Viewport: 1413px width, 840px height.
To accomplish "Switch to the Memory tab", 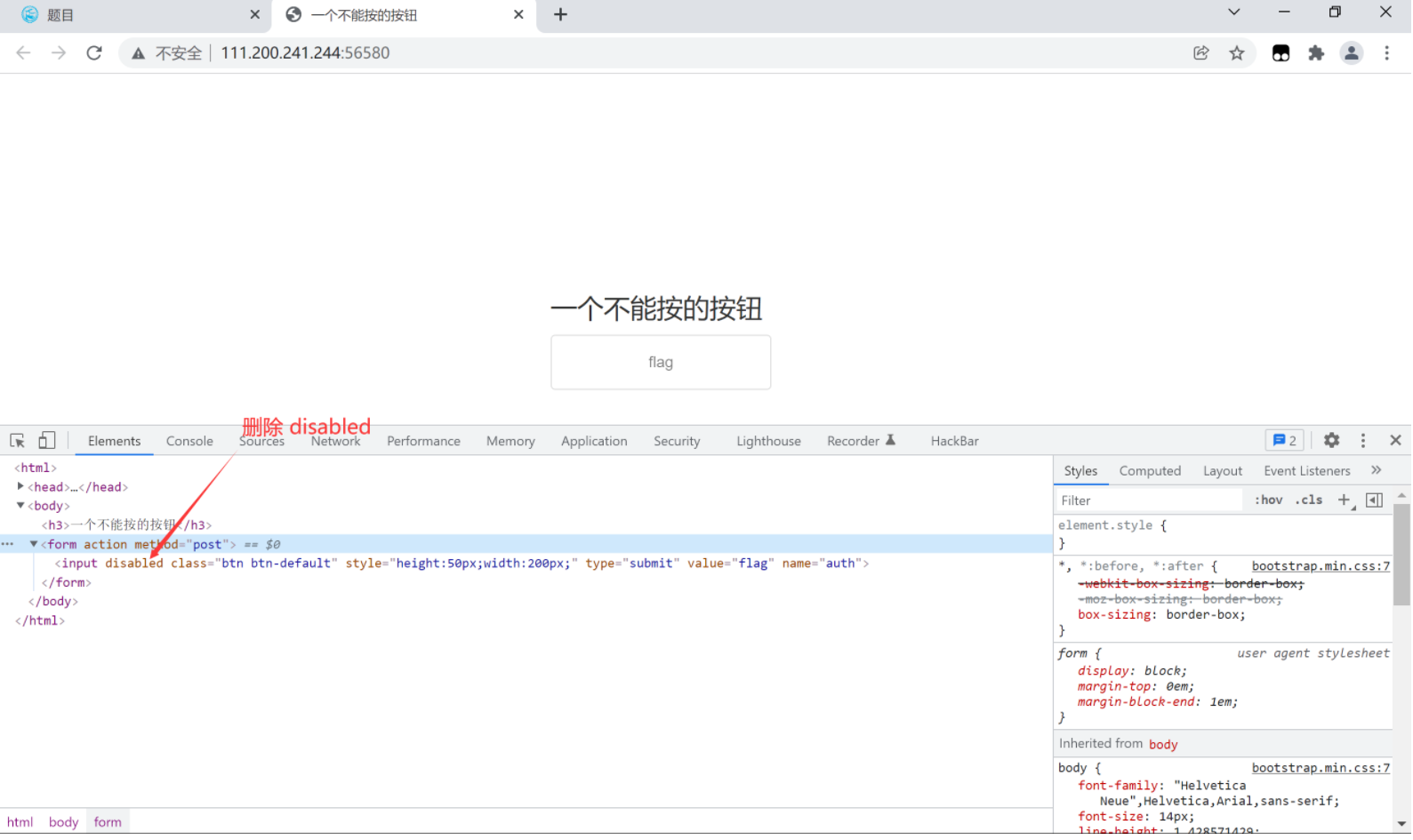I will pos(510,441).
